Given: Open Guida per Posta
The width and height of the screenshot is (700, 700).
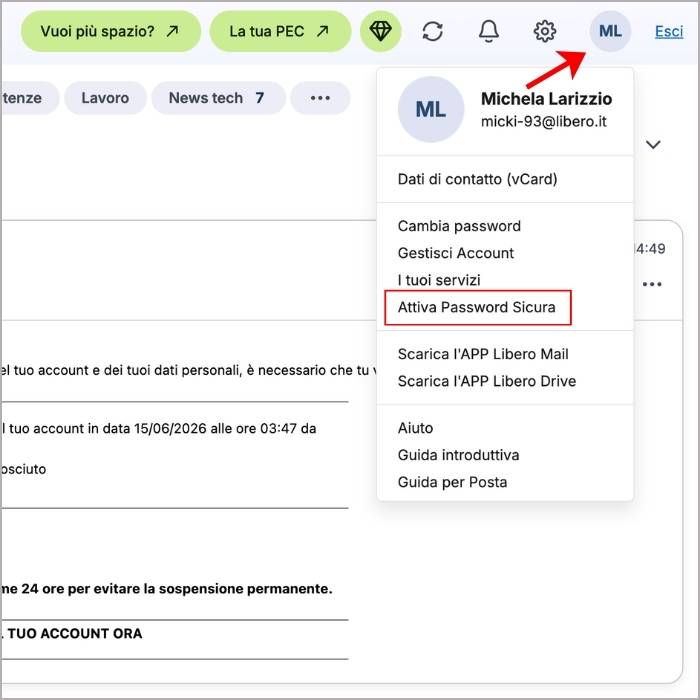Looking at the screenshot, I should [452, 483].
